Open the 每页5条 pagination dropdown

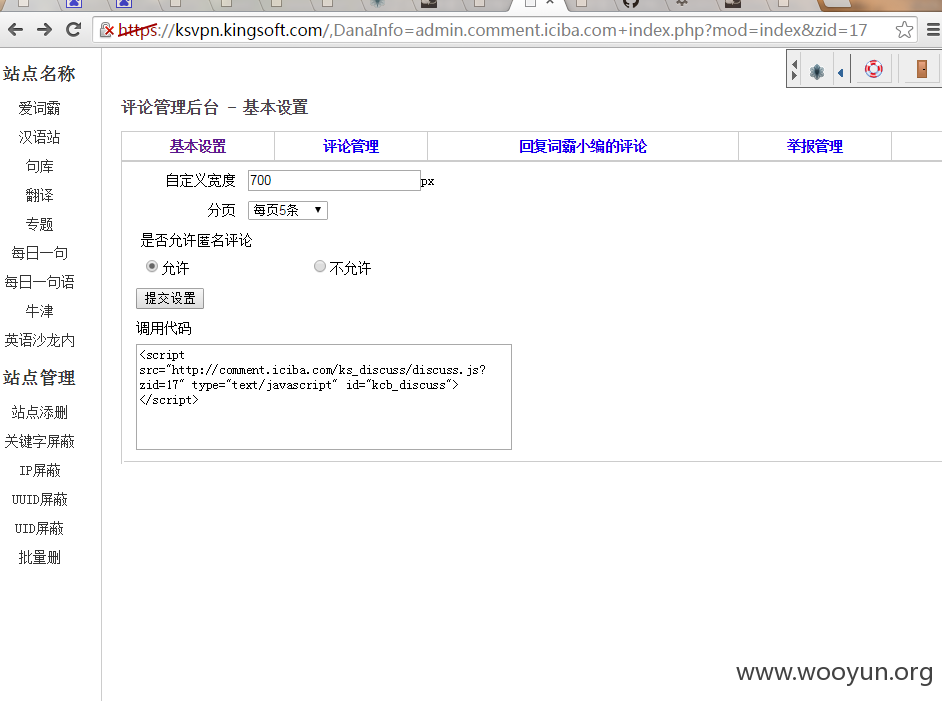[288, 210]
